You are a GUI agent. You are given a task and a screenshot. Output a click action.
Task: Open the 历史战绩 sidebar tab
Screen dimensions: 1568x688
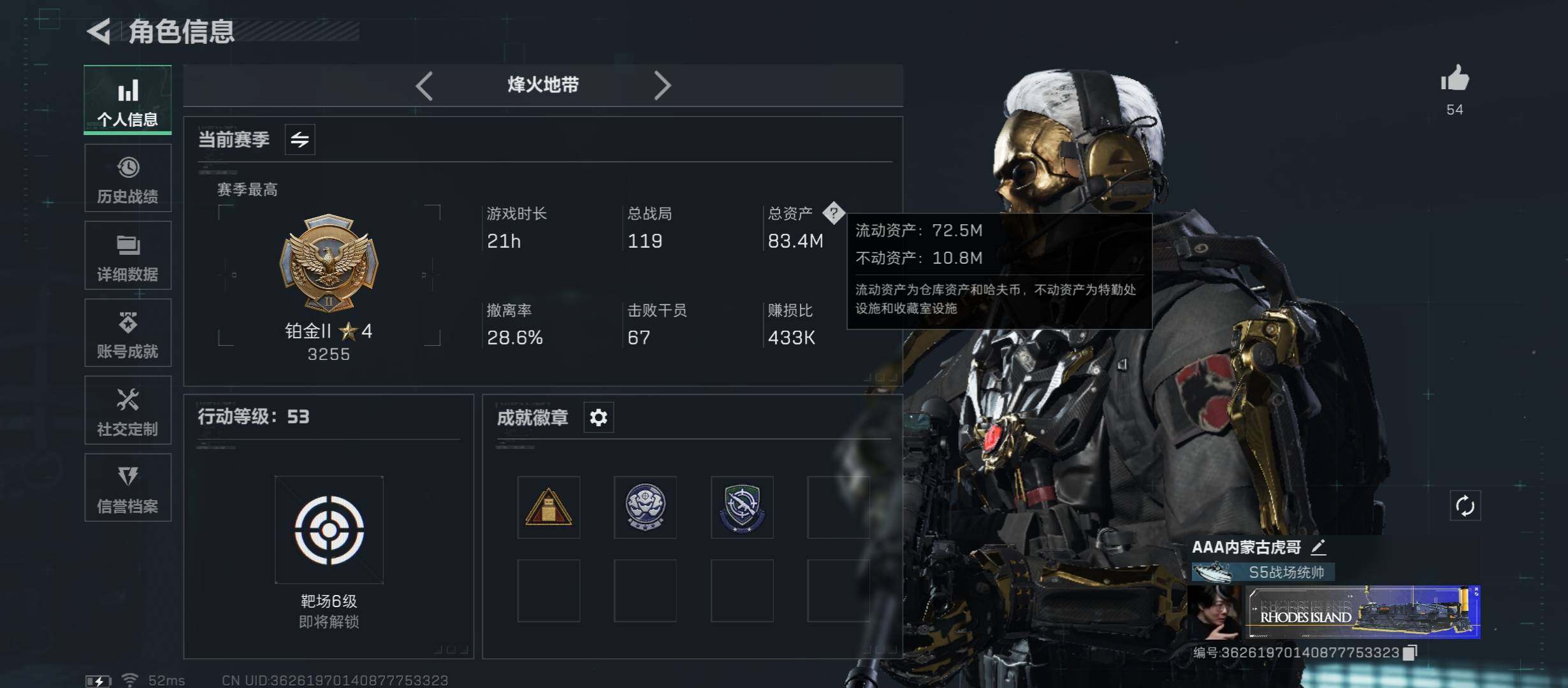pyautogui.click(x=127, y=178)
